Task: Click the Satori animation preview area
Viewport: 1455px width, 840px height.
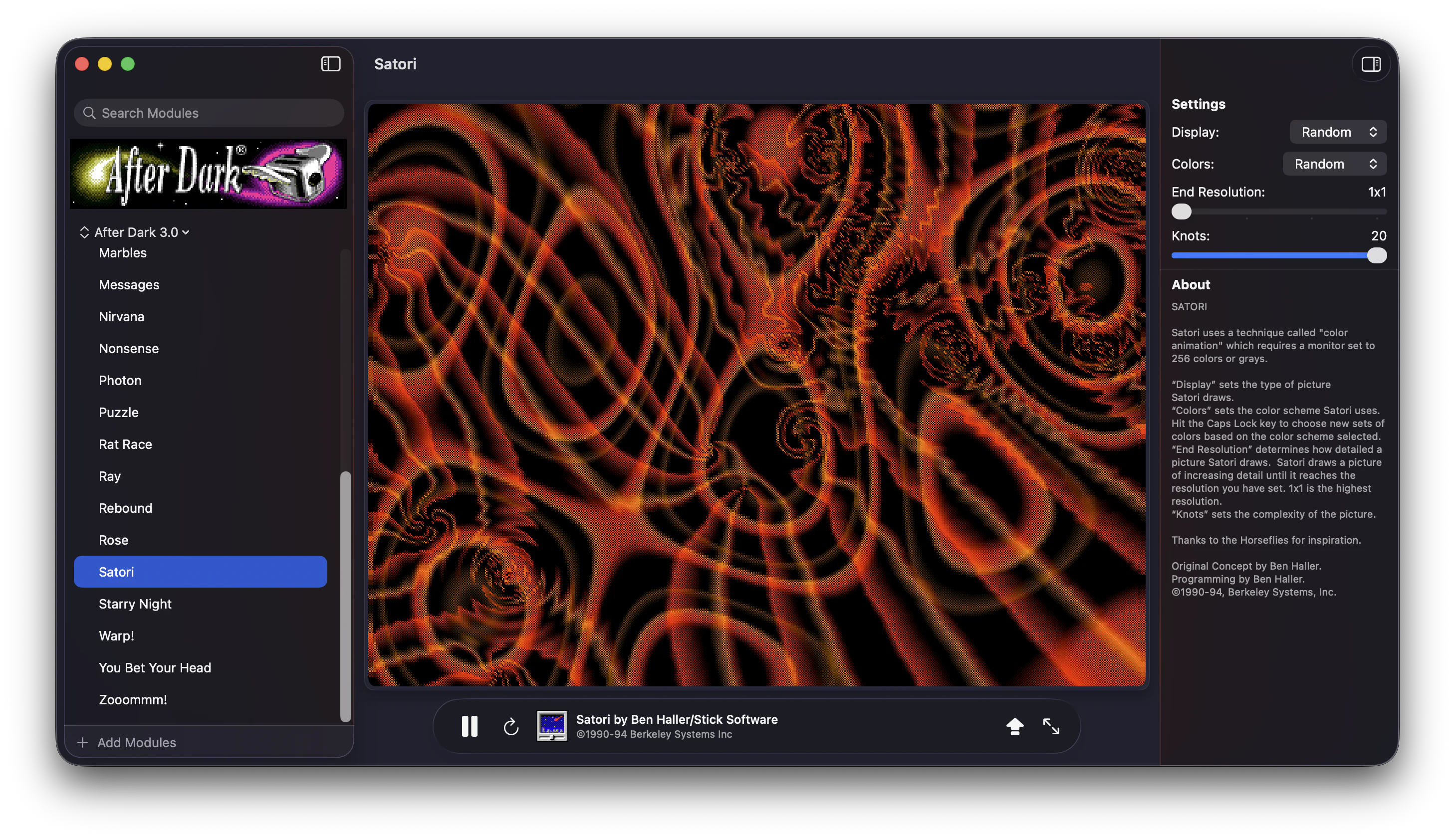Action: (756, 395)
